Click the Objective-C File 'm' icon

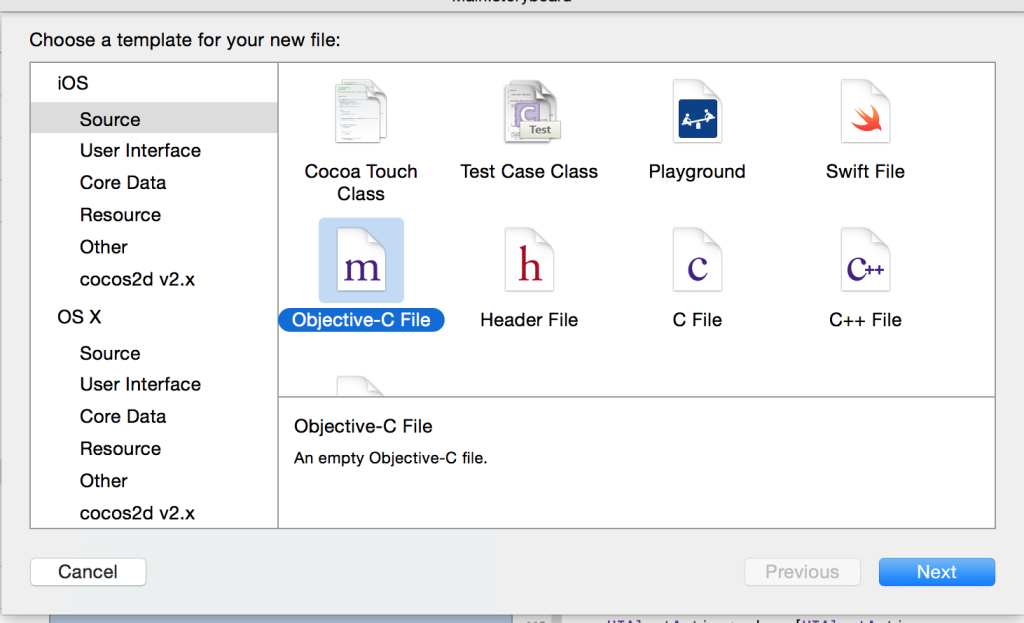[361, 260]
